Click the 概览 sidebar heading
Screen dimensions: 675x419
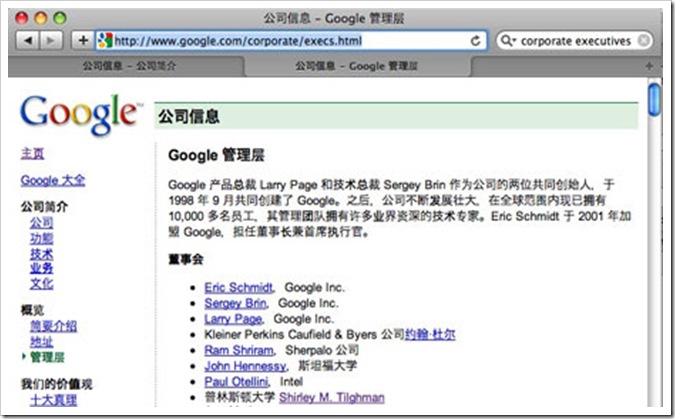tap(32, 310)
